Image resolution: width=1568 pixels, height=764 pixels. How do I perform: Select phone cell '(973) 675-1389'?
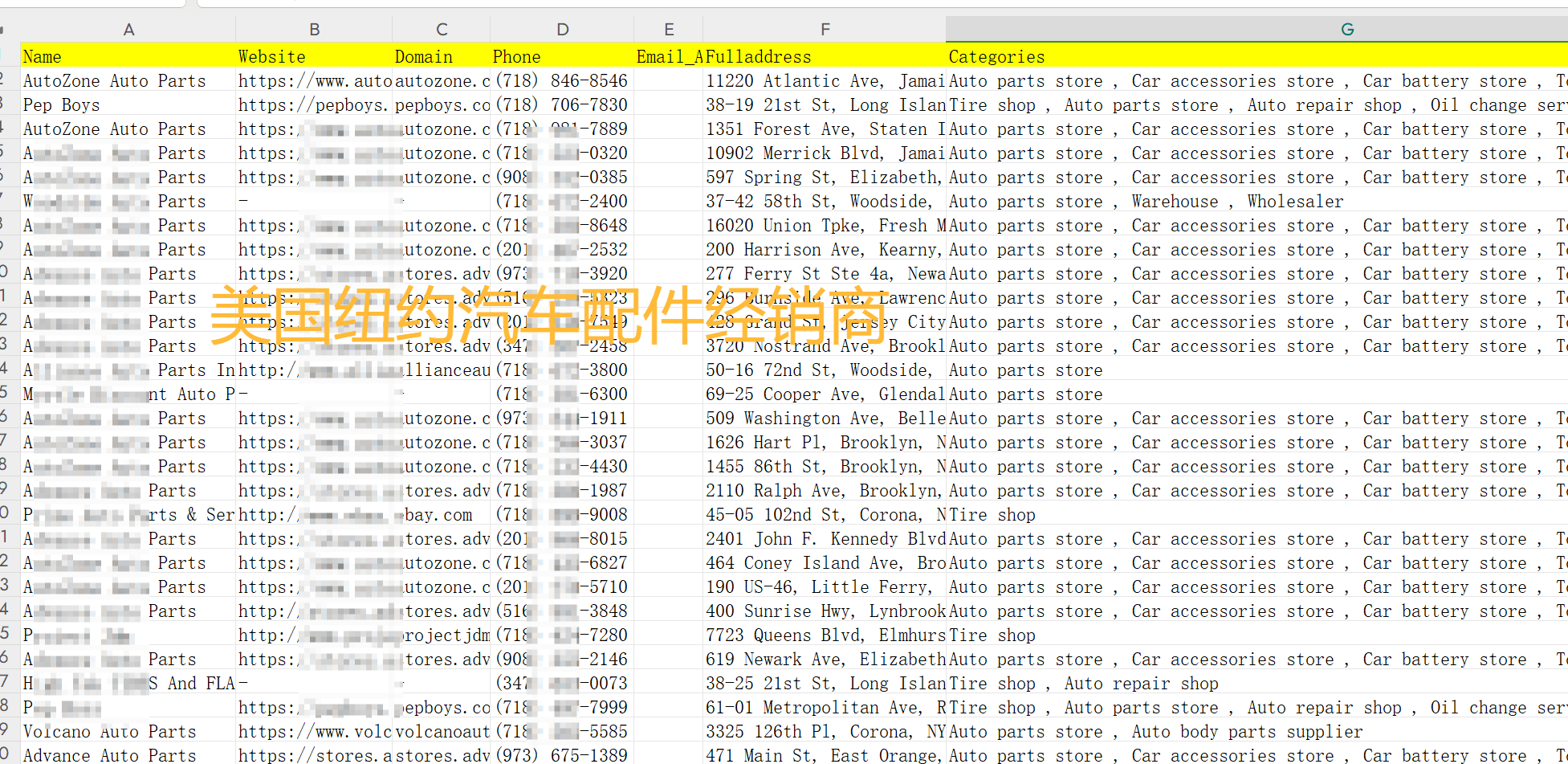coord(562,755)
